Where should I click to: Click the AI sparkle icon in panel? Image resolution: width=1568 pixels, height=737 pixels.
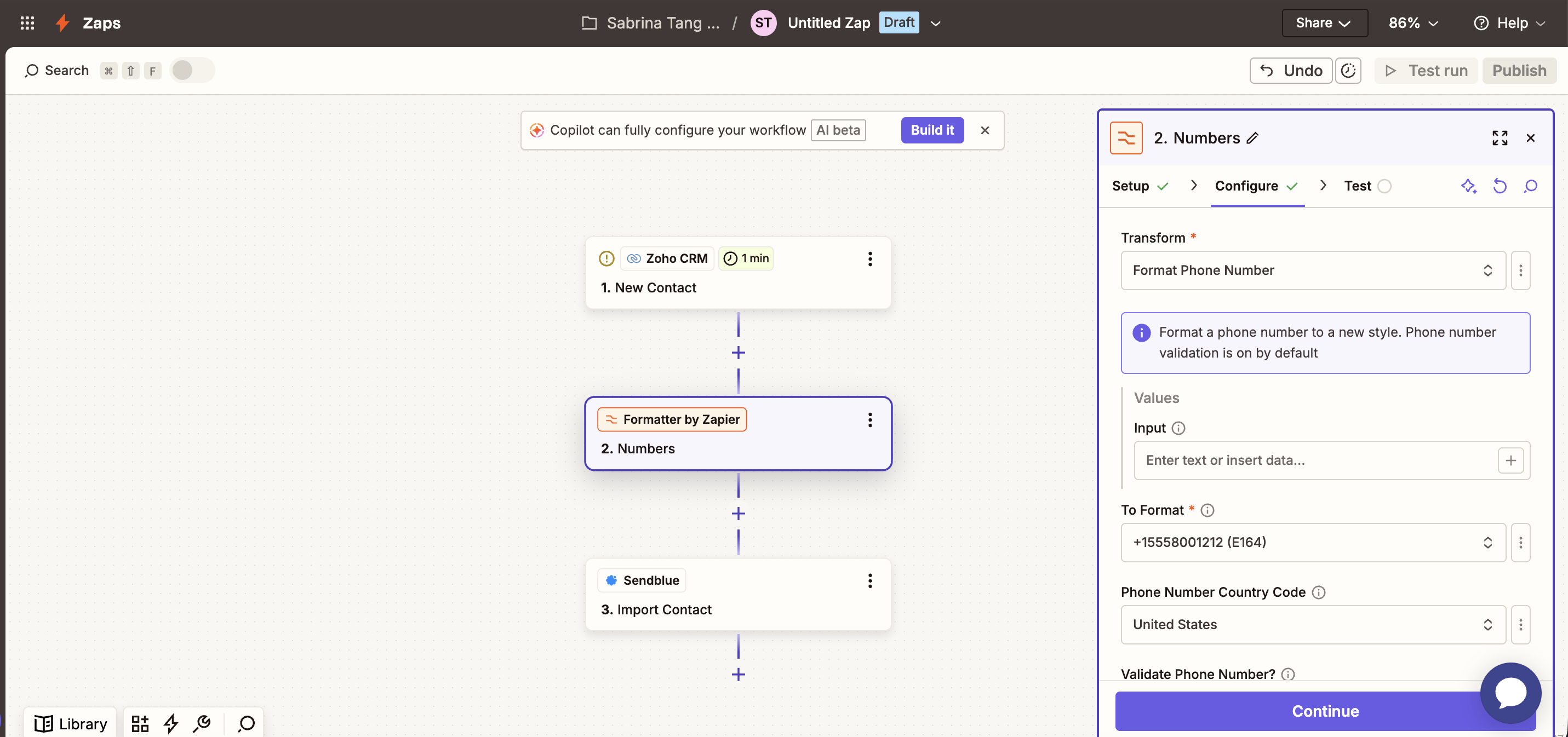(x=1469, y=186)
